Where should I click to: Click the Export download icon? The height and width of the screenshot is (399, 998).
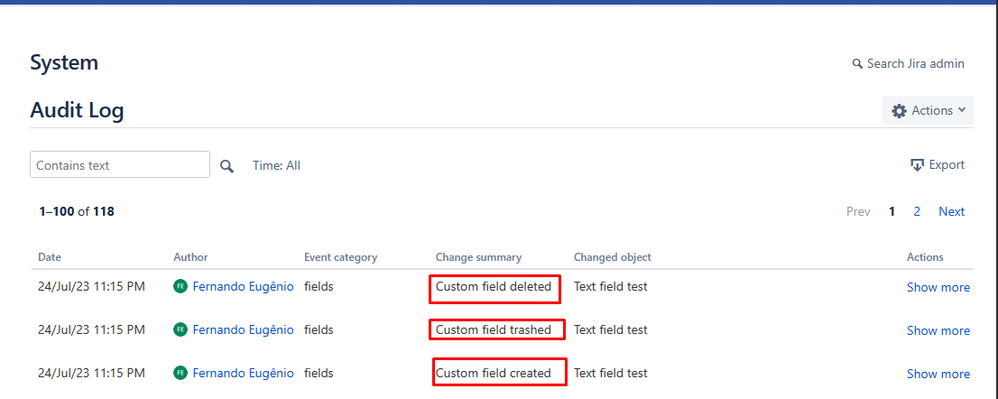pyautogui.click(x=917, y=165)
